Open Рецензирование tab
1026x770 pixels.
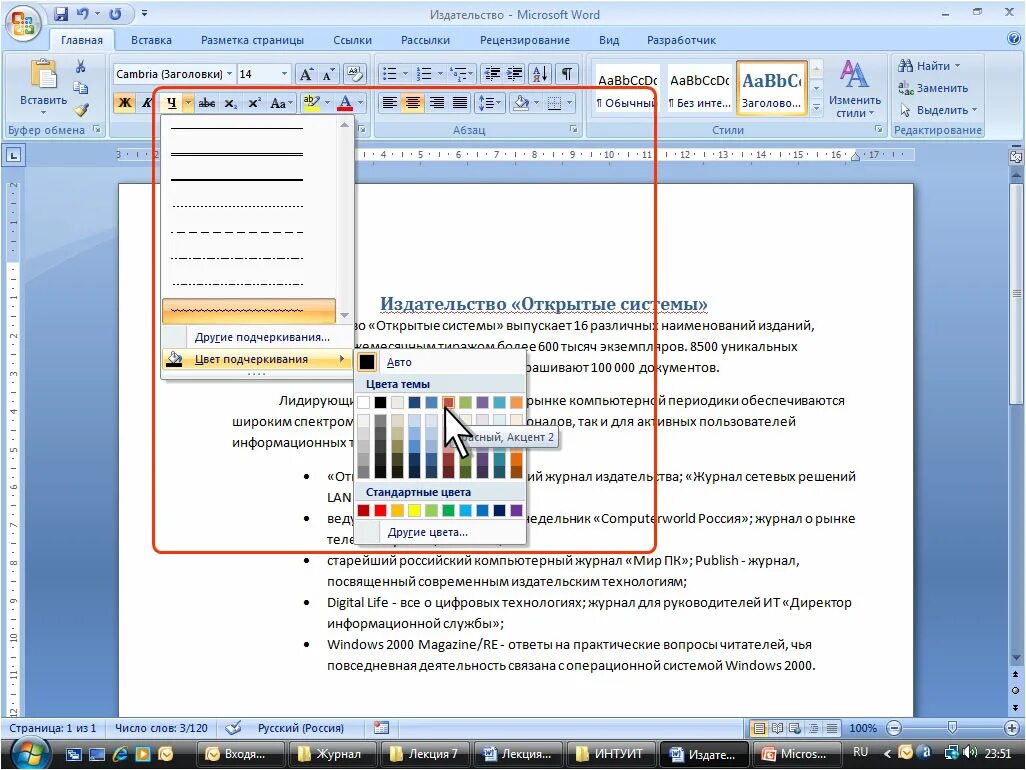(524, 40)
